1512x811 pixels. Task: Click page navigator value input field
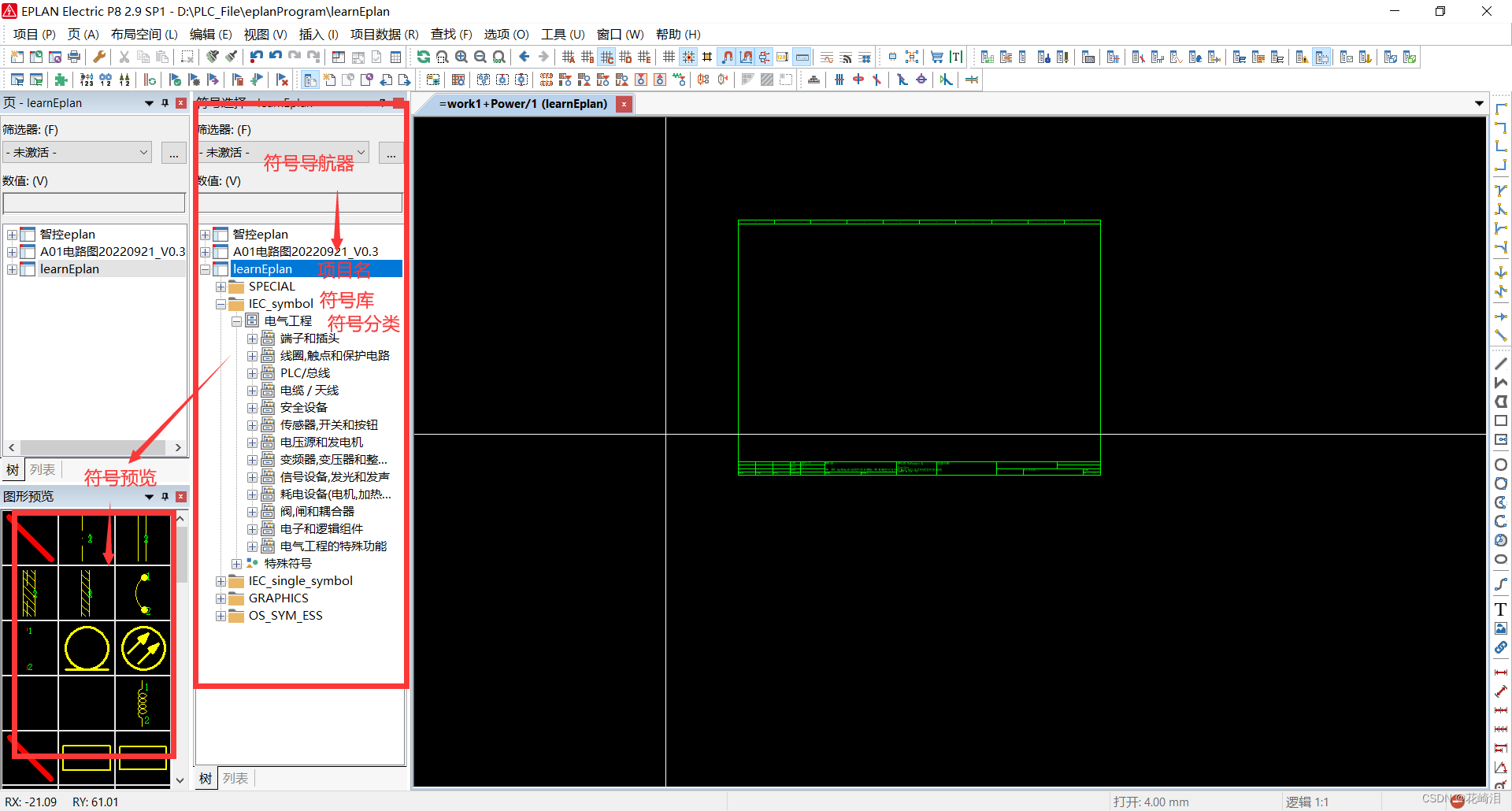tap(94, 203)
